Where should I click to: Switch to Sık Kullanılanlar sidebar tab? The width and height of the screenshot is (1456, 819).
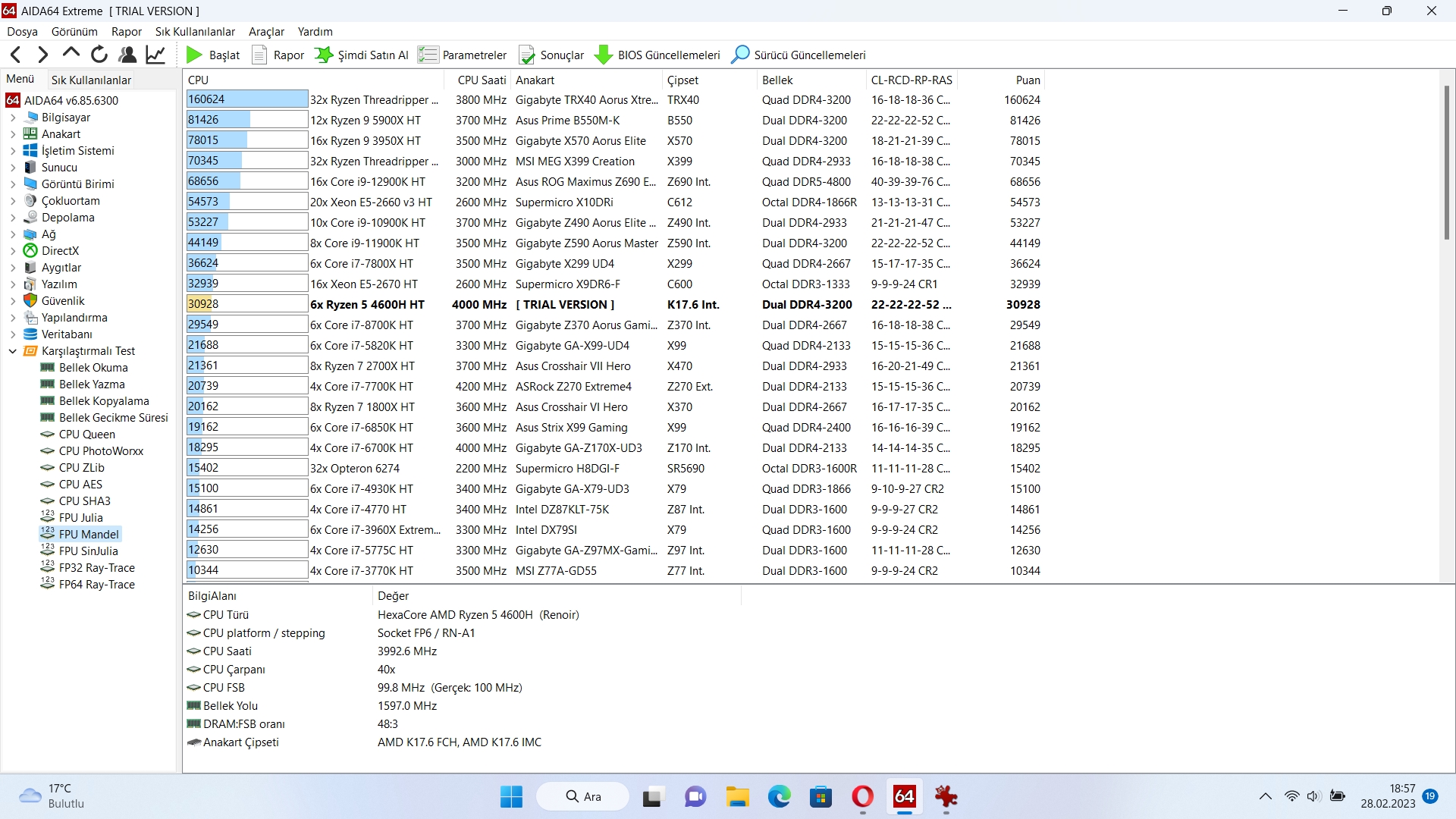click(x=91, y=80)
